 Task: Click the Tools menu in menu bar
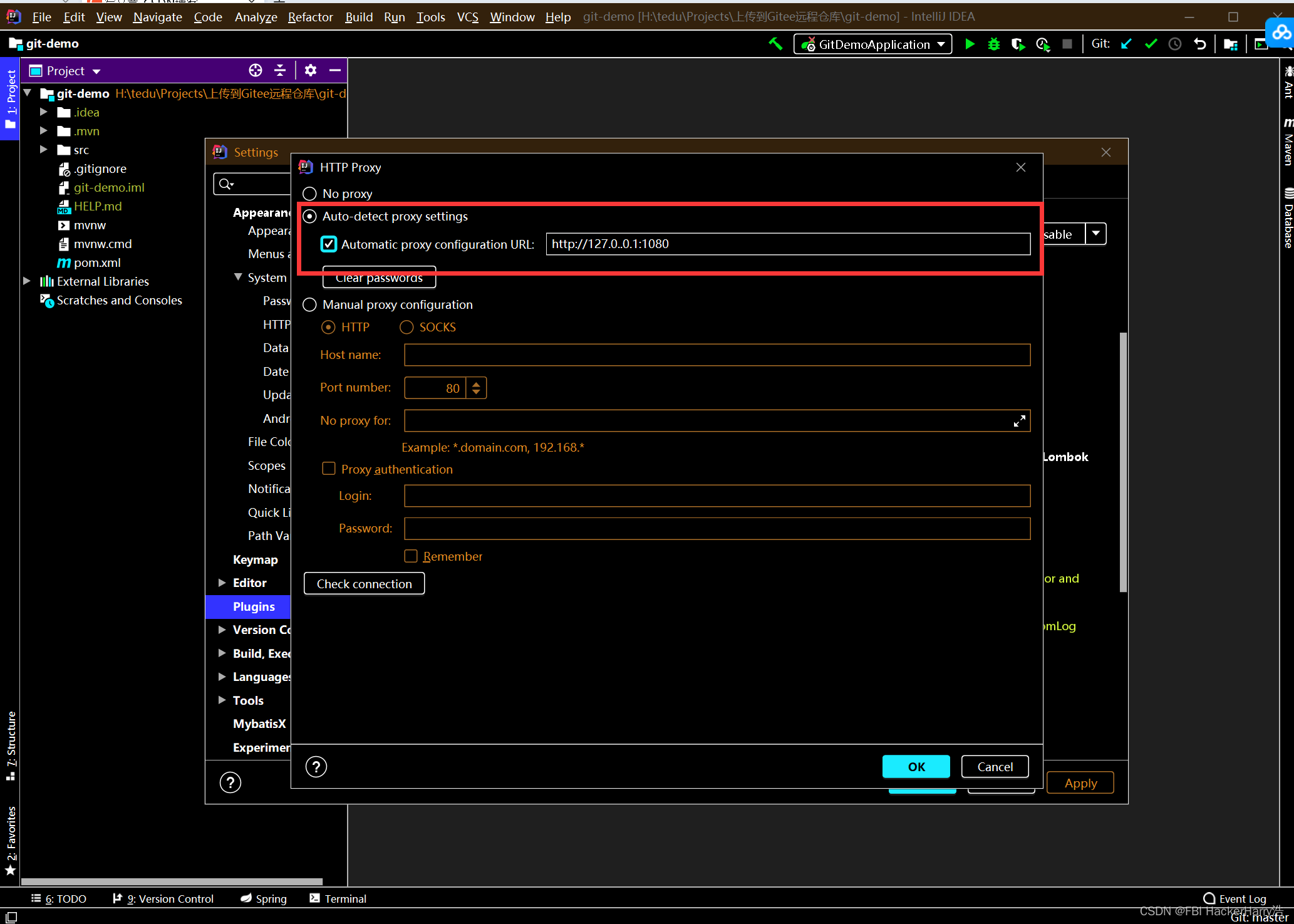429,16
